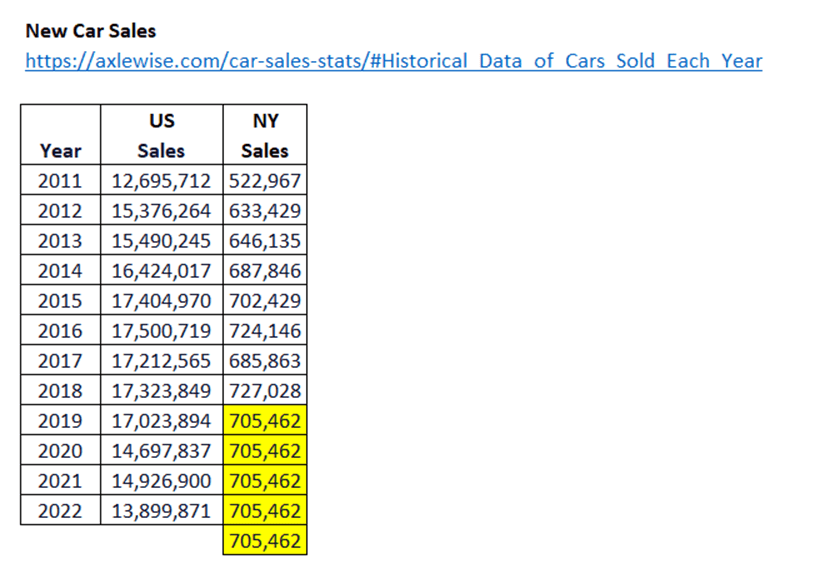This screenshot has height=564, width=815.
Task: Click the yellow cell below the 2022 row
Action: click(265, 541)
